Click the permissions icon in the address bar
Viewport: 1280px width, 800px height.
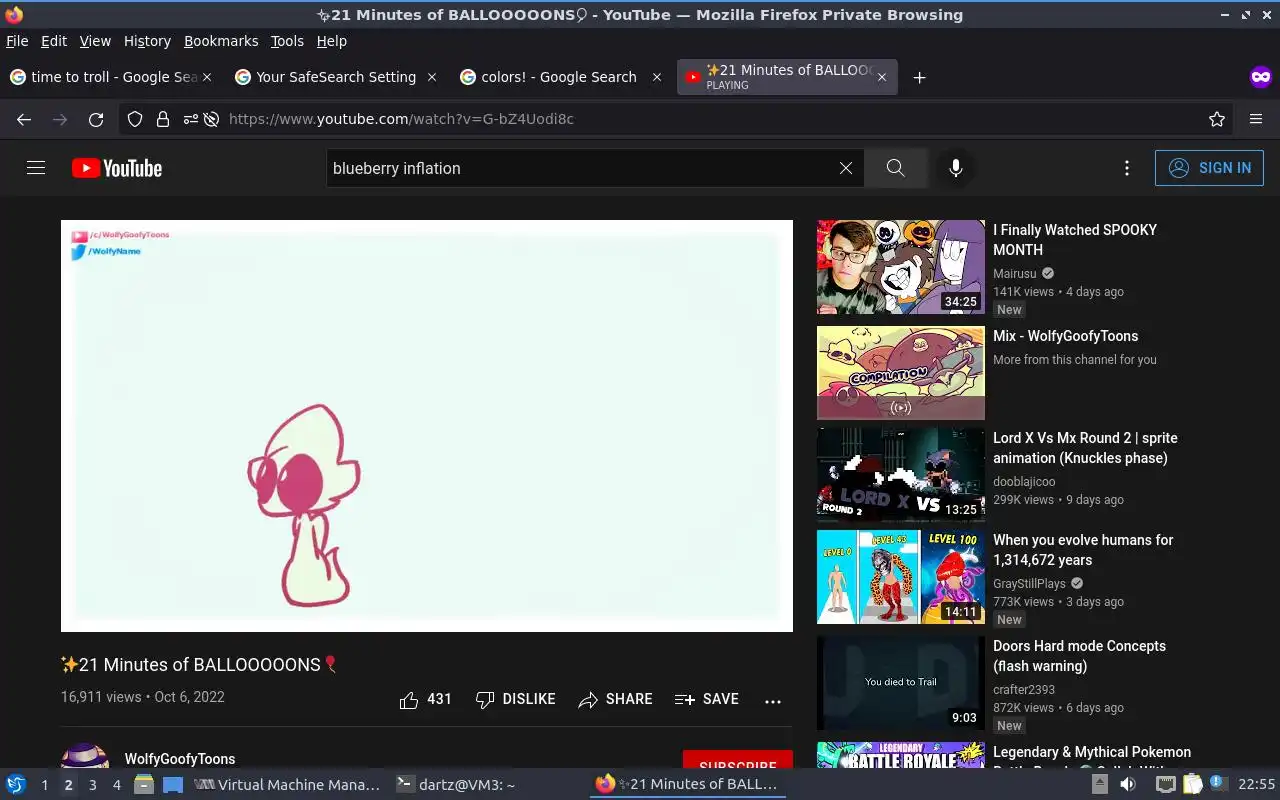point(189,119)
